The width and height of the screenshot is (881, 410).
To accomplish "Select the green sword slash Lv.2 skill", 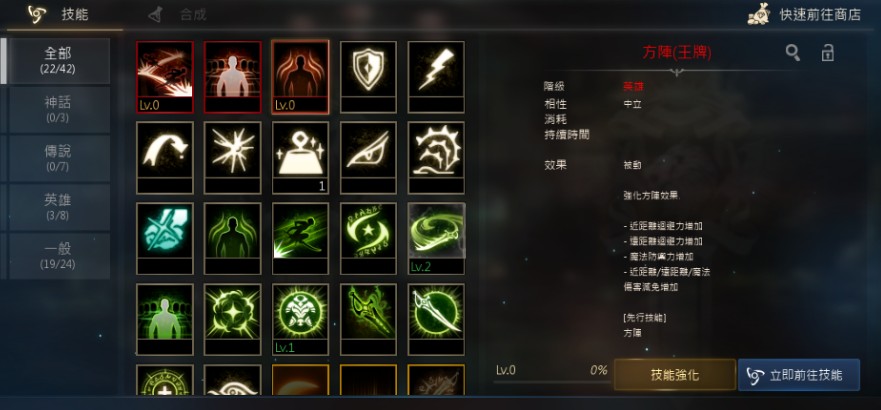I will 436,239.
